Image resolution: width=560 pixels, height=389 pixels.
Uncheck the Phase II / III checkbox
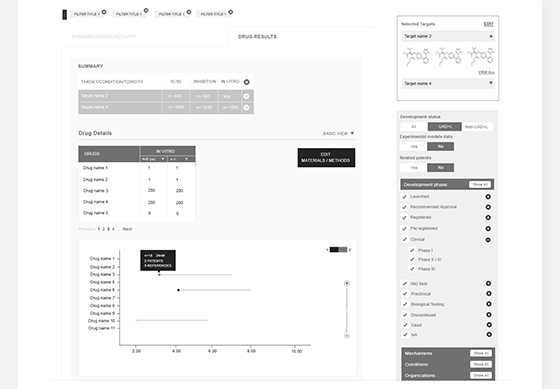pyautogui.click(x=412, y=260)
